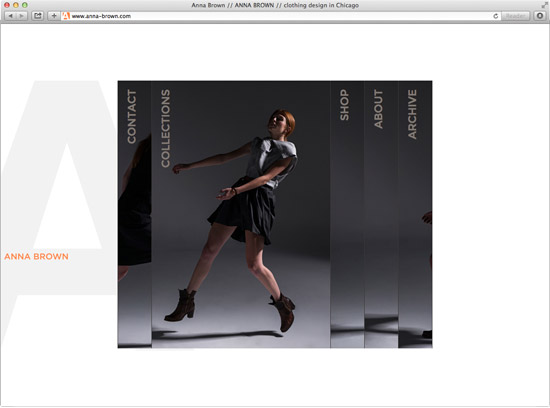Viewport: 550px width, 408px height.
Task: Click the ANNA BROWN orange logo text
Action: point(36,256)
